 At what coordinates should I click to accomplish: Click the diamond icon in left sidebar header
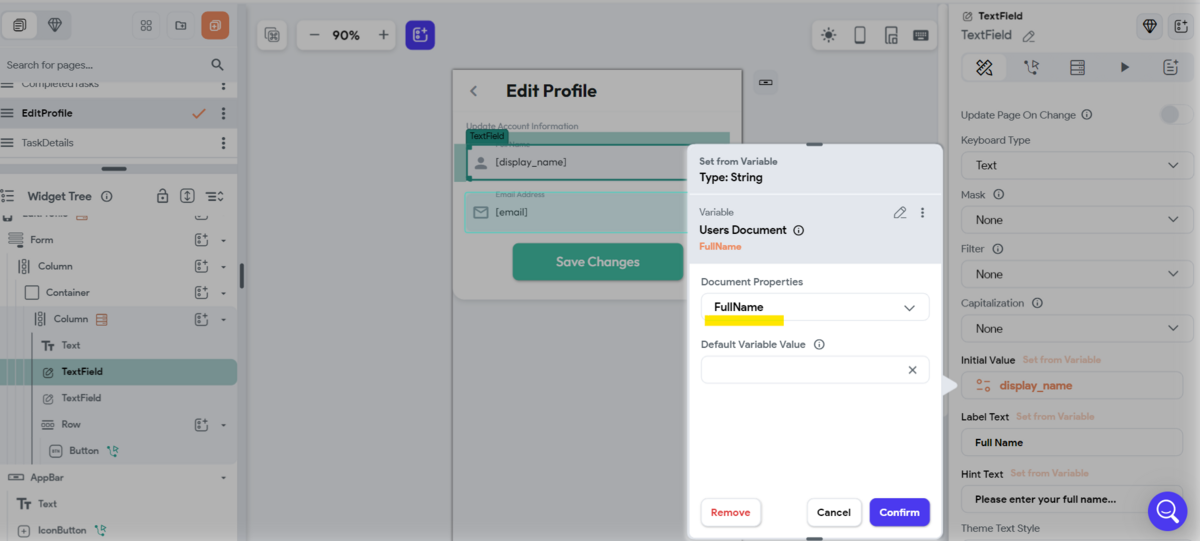pos(54,25)
